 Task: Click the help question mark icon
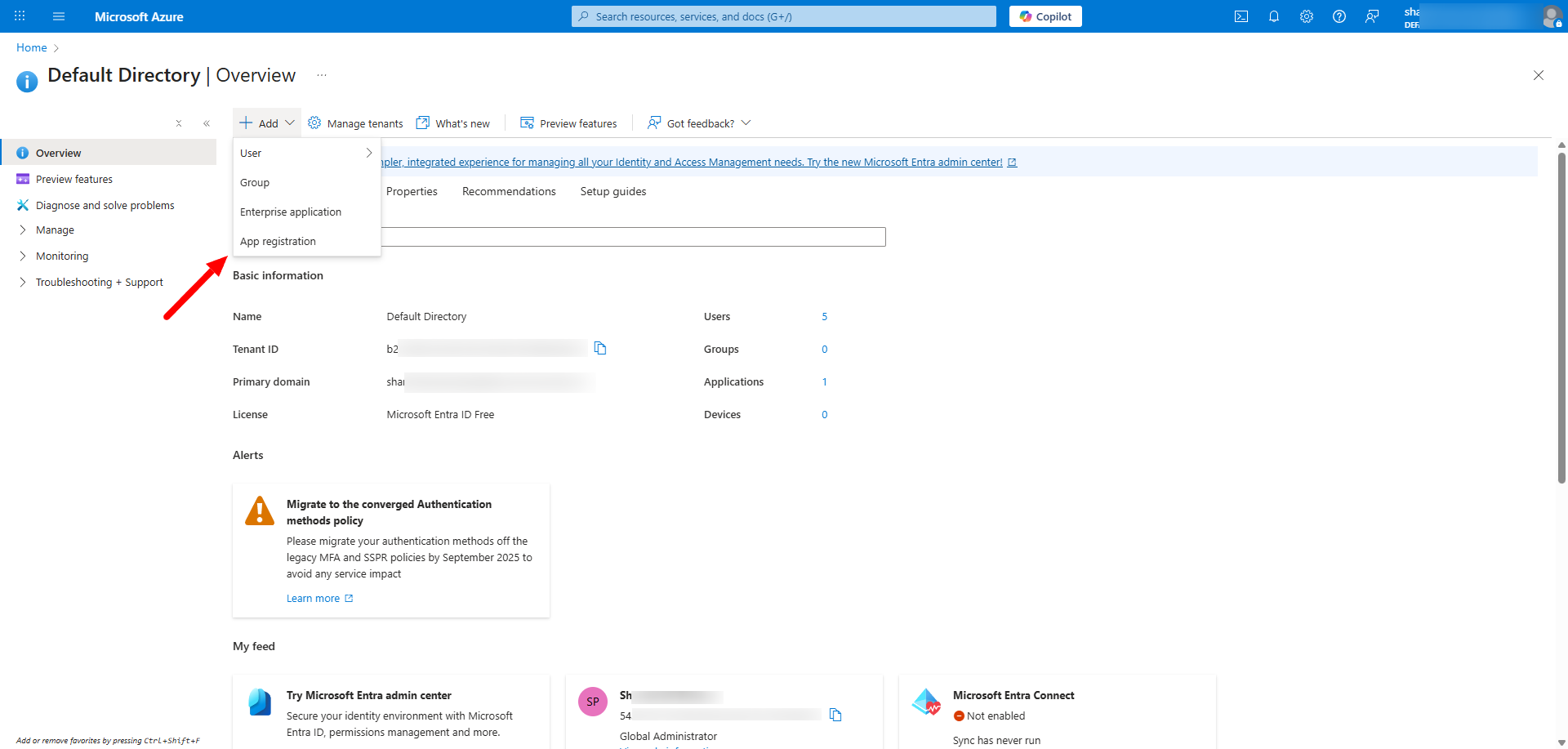[1339, 16]
